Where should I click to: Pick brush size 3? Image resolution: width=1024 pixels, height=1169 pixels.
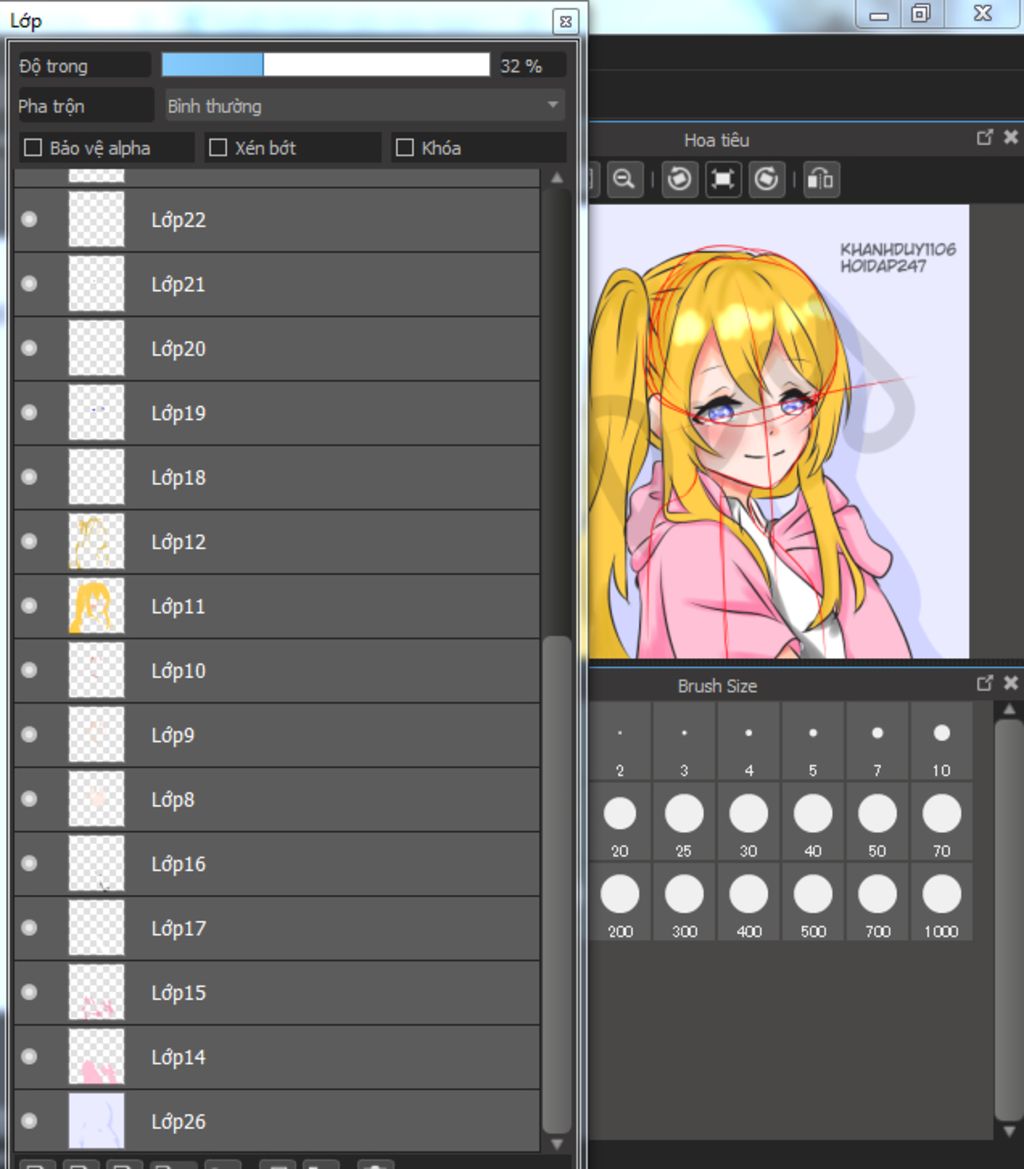click(x=684, y=742)
